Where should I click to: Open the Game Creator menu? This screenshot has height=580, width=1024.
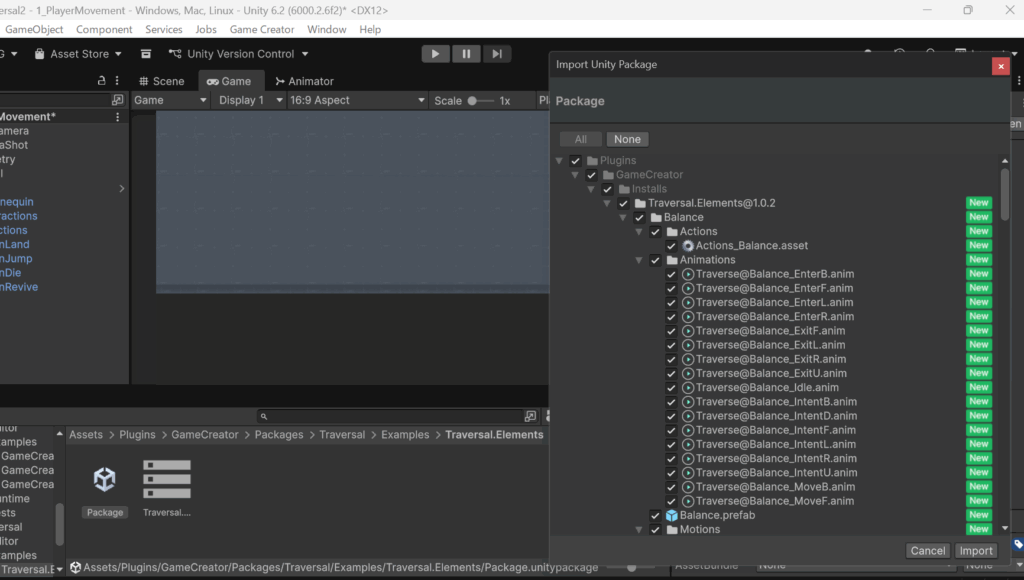(x=262, y=30)
